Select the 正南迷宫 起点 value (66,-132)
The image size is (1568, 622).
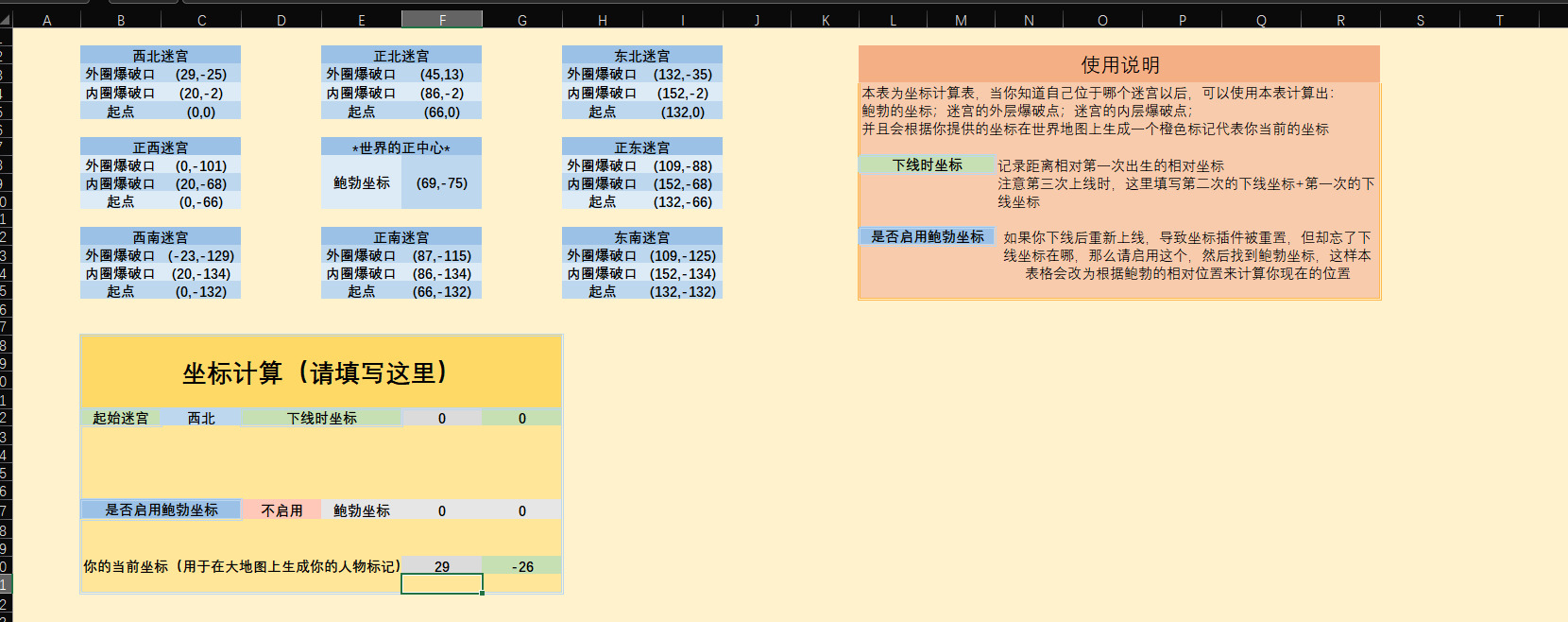(x=442, y=292)
